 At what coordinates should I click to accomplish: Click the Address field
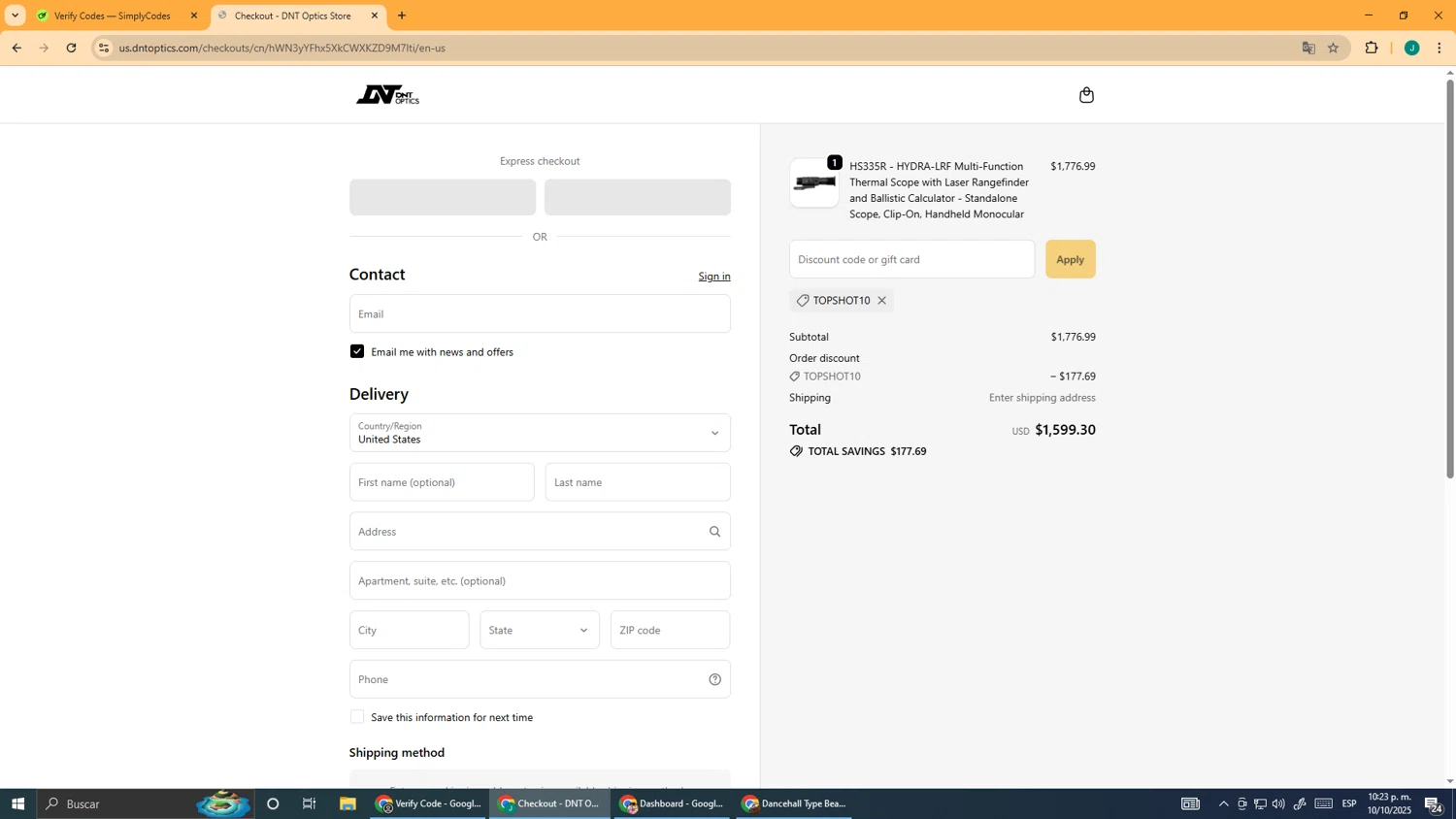coord(540,532)
